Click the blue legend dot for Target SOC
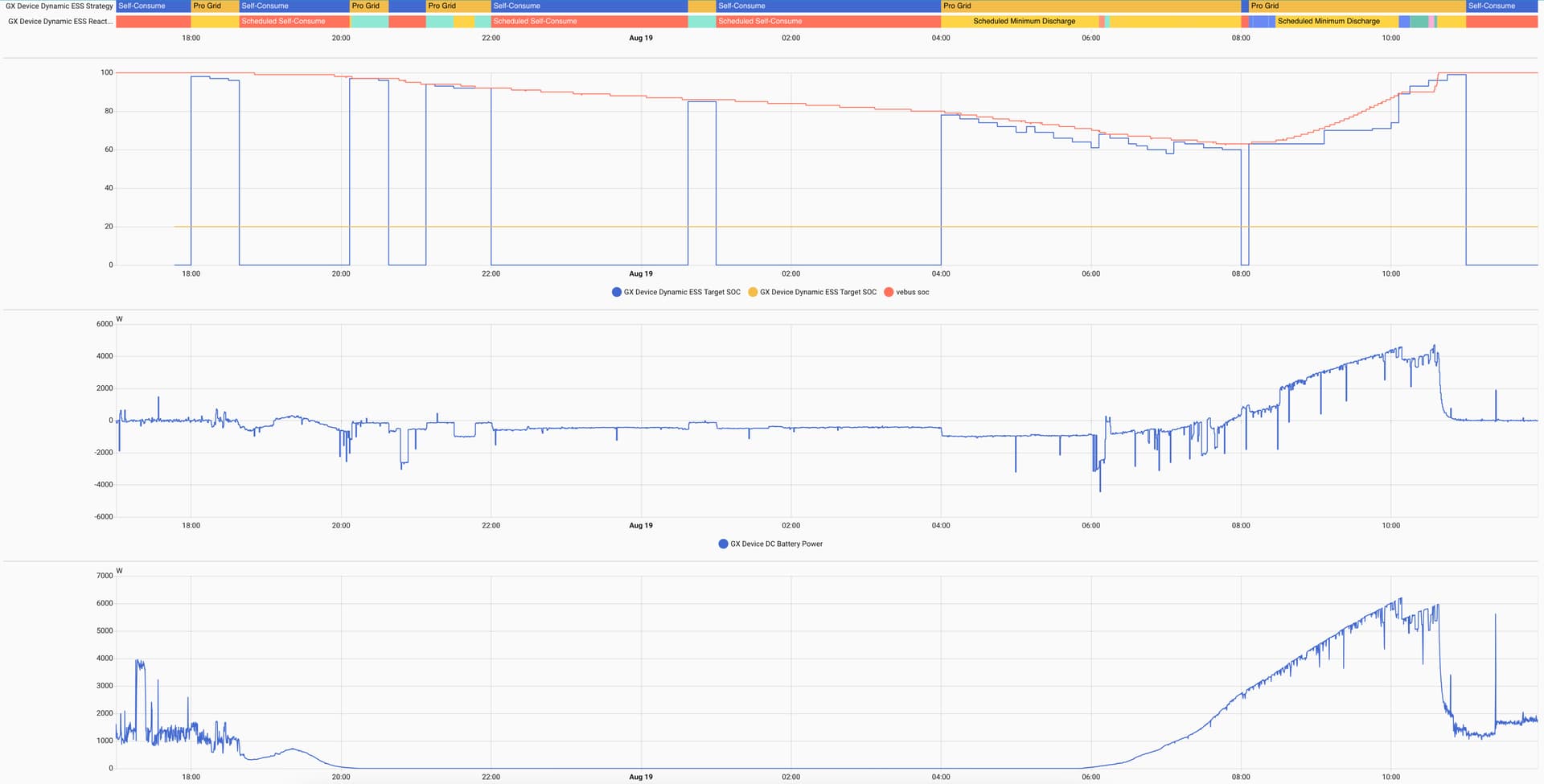This screenshot has width=1544, height=784. [x=617, y=292]
